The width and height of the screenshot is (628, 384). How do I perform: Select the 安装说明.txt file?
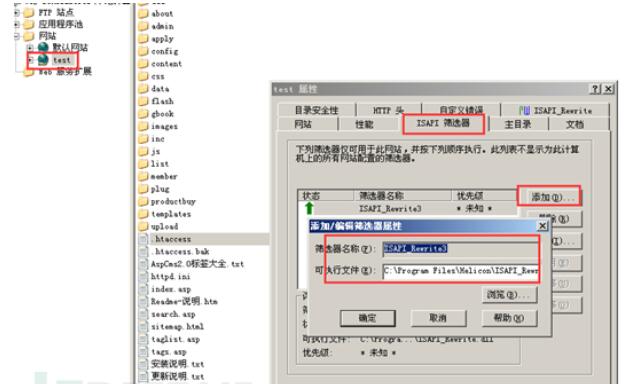tap(177, 364)
